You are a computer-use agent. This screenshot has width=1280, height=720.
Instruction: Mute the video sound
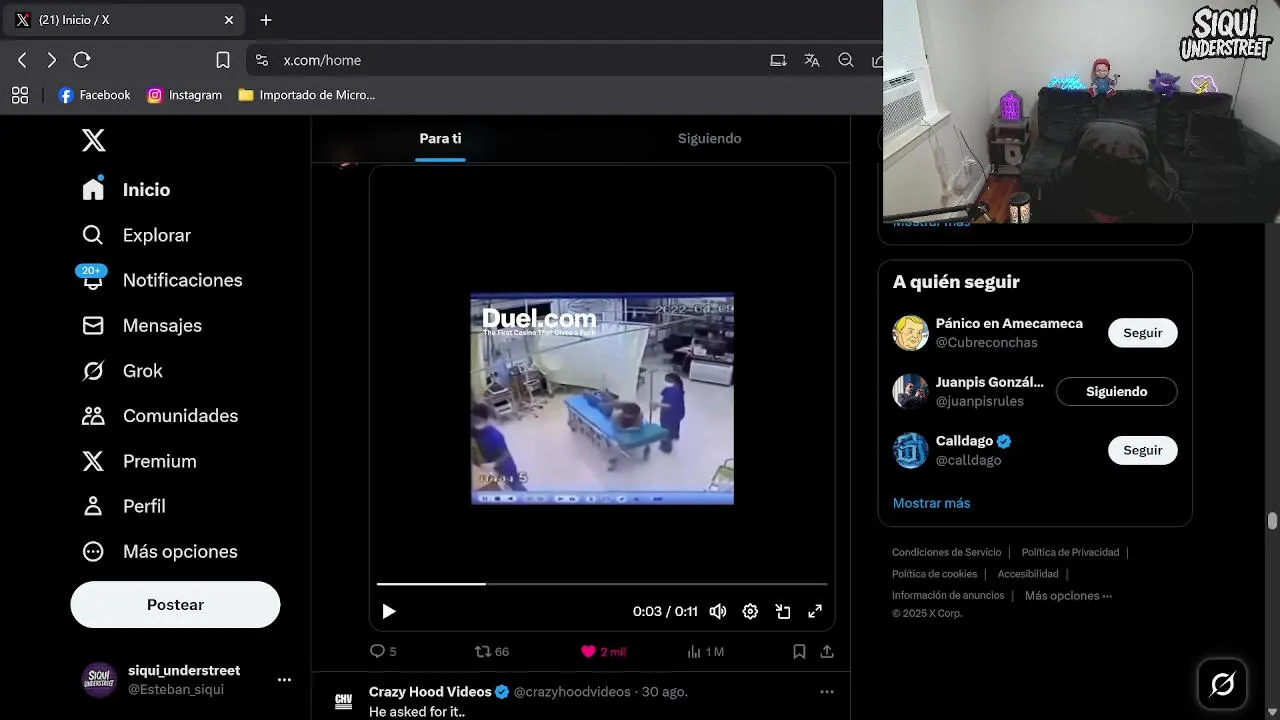click(x=718, y=611)
